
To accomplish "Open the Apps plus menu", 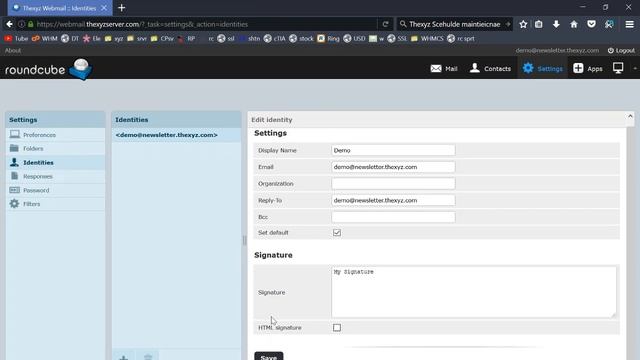I will pyautogui.click(x=588, y=69).
